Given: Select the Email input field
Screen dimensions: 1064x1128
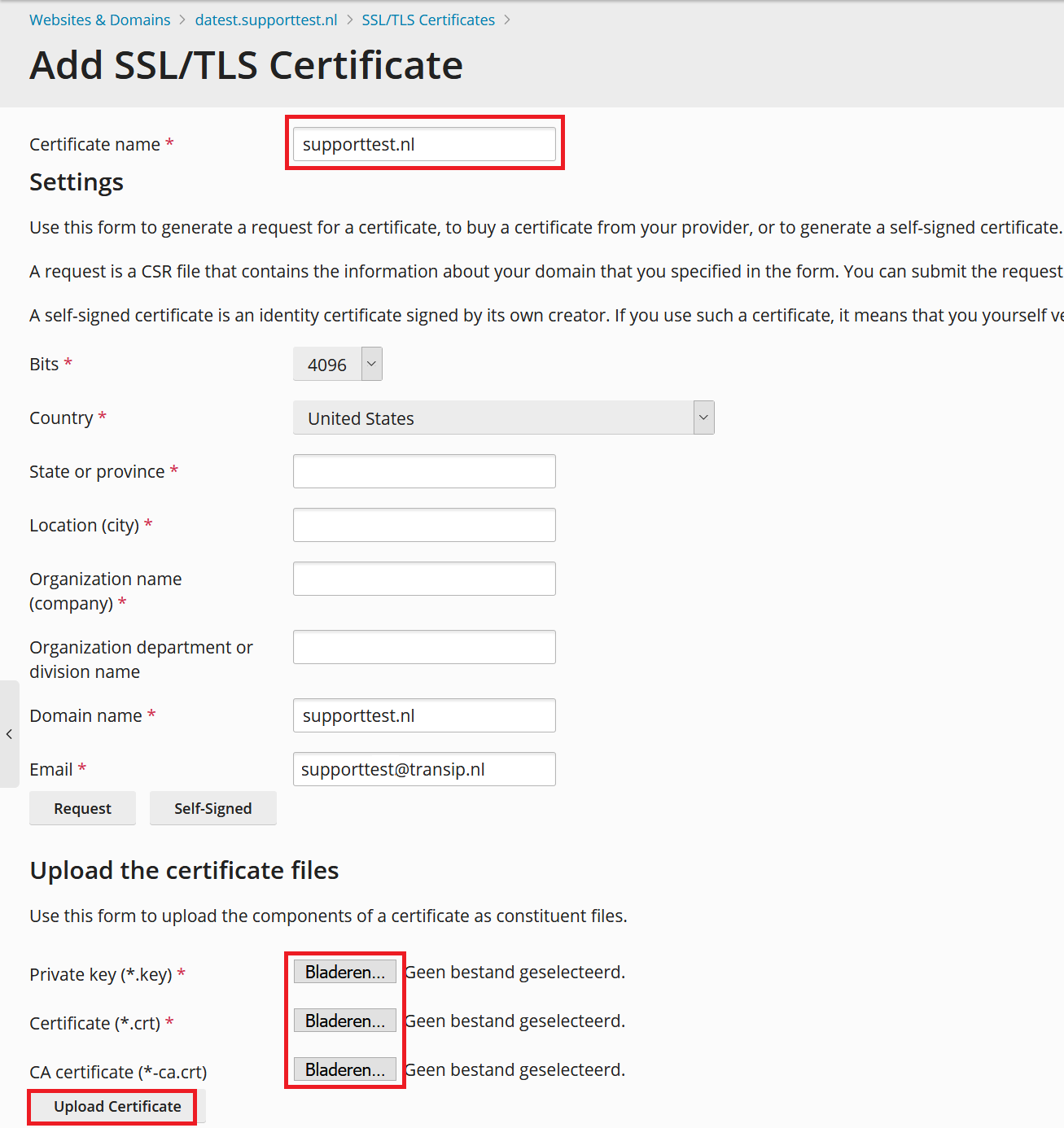Looking at the screenshot, I should pos(424,769).
